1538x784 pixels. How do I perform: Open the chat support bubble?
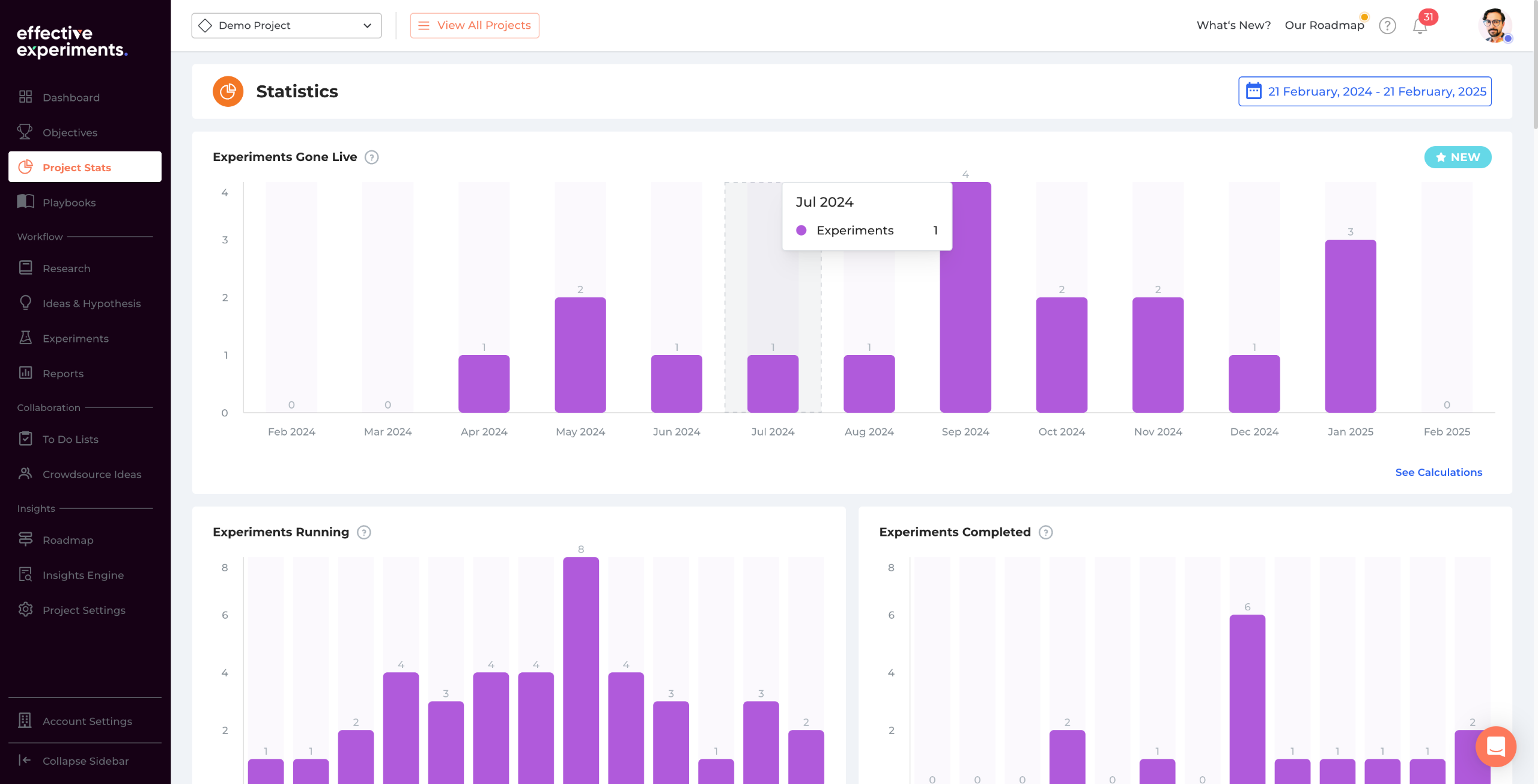pyautogui.click(x=1495, y=747)
